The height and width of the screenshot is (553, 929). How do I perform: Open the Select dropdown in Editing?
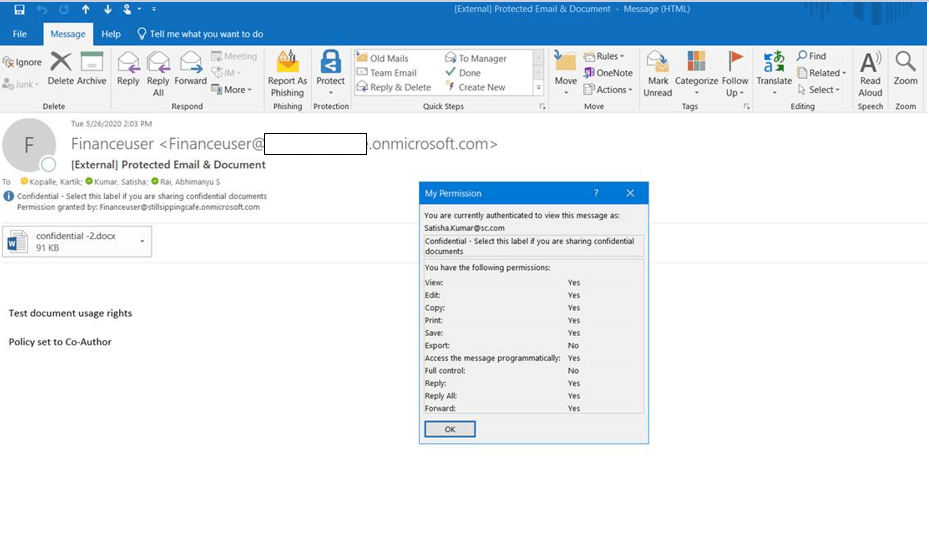[x=818, y=89]
